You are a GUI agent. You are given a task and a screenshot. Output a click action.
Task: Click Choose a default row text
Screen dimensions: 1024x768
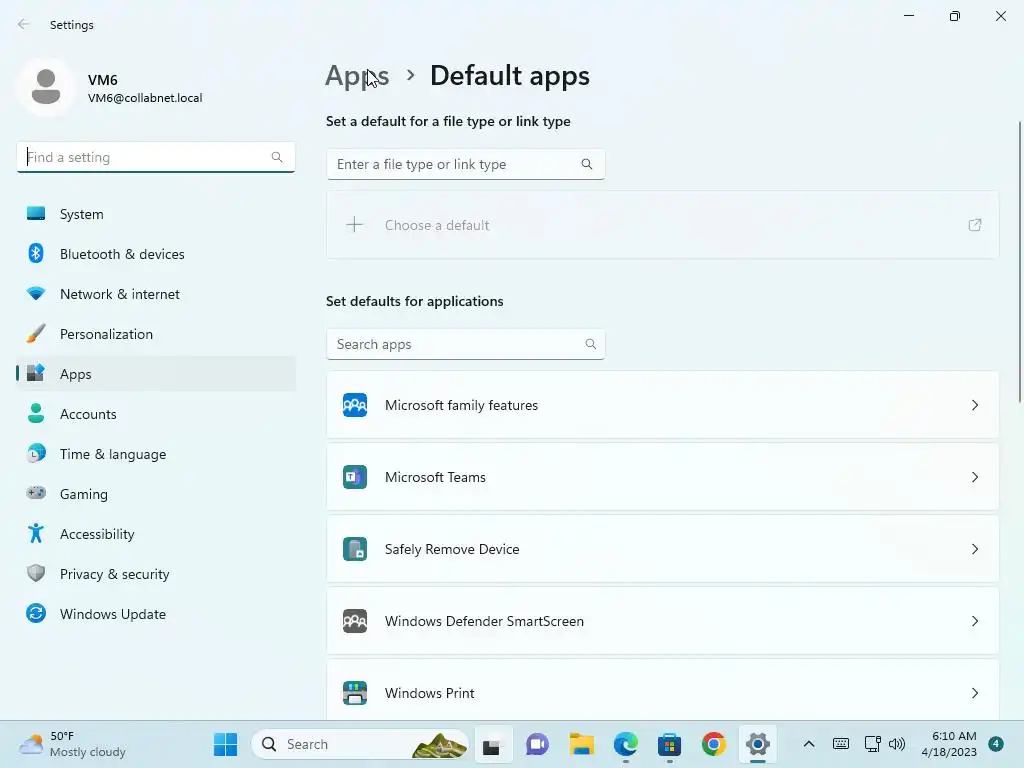click(437, 225)
